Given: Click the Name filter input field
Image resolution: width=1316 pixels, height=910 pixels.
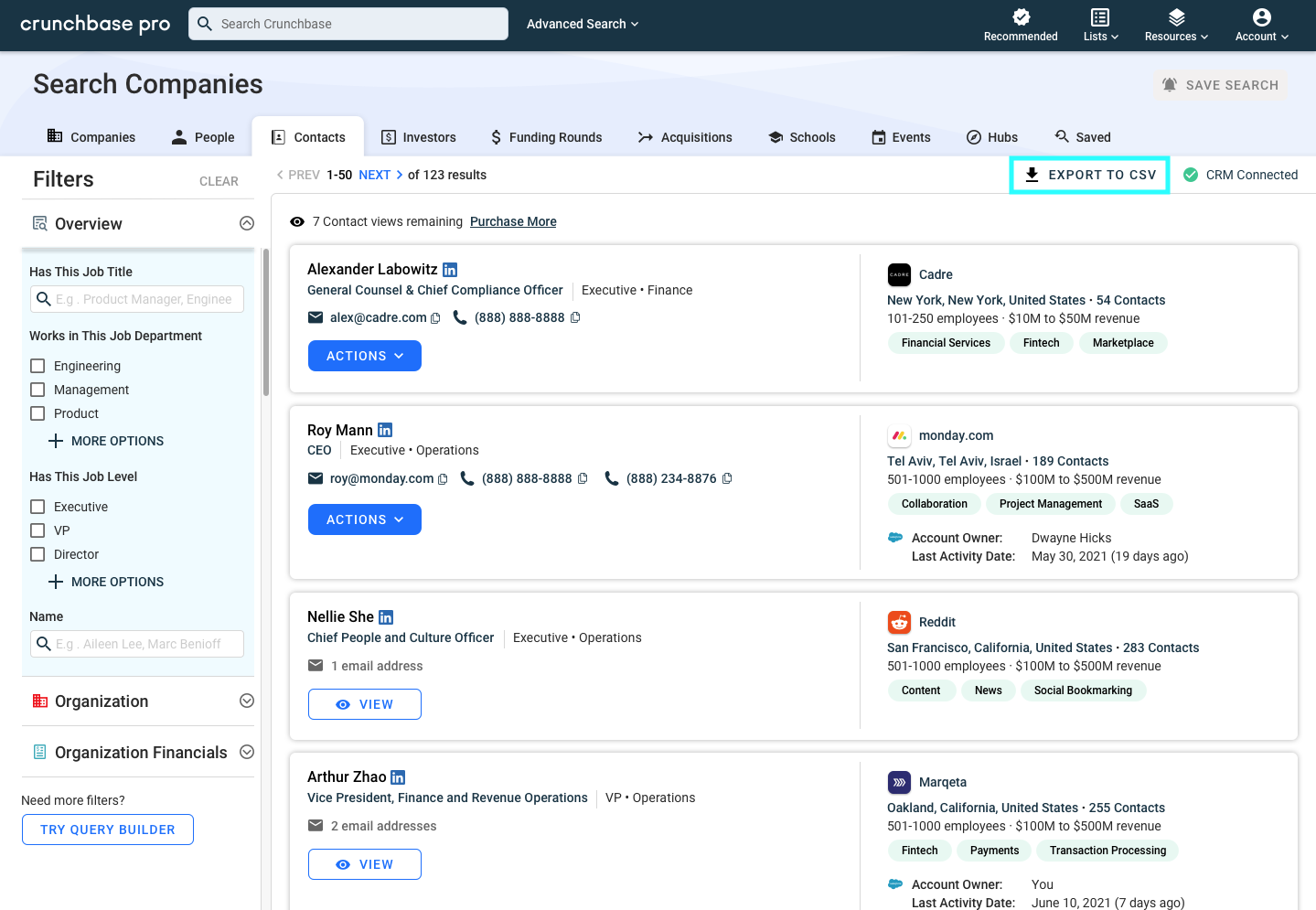Looking at the screenshot, I should 137,644.
